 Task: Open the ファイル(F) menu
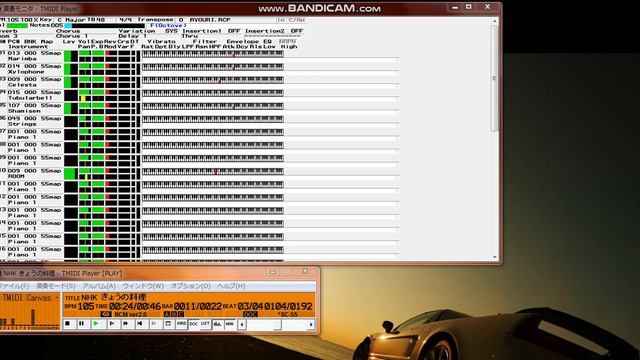(x=15, y=286)
